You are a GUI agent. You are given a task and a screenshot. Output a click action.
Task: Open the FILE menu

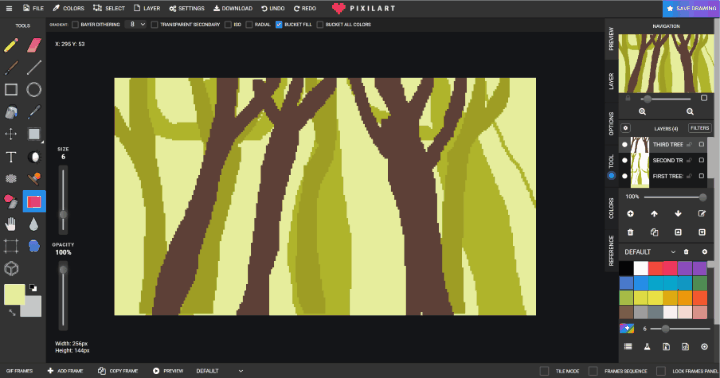[x=34, y=8]
